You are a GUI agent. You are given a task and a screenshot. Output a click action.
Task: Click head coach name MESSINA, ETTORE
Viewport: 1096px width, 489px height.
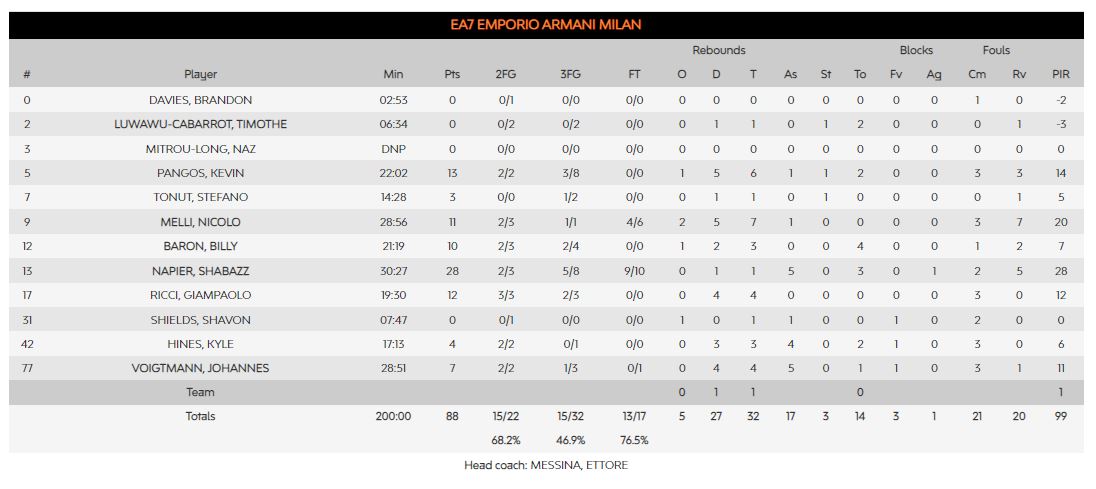(x=579, y=465)
